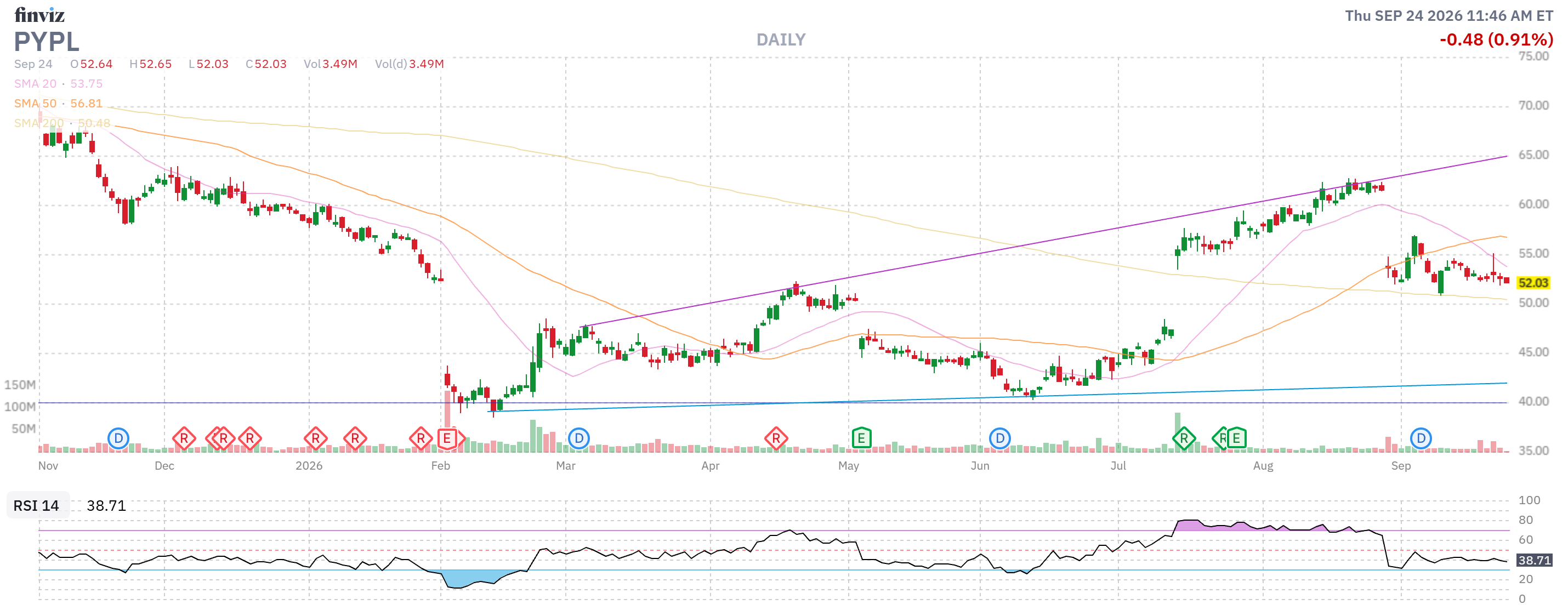Click the Jul month label on the time axis
Screen dimensions: 1568x616
pos(1118,466)
